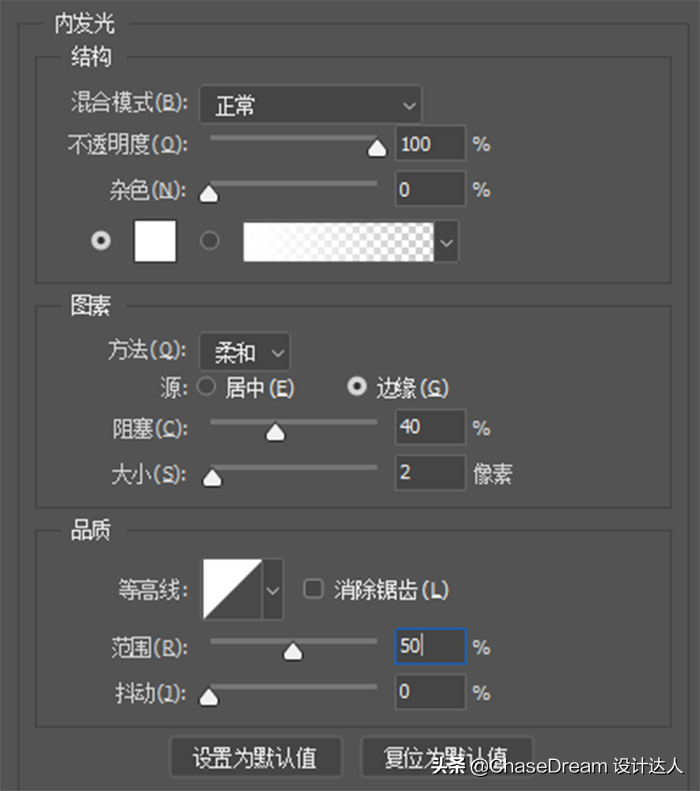
Task: Click 设置为默认值 button
Action: 254,758
